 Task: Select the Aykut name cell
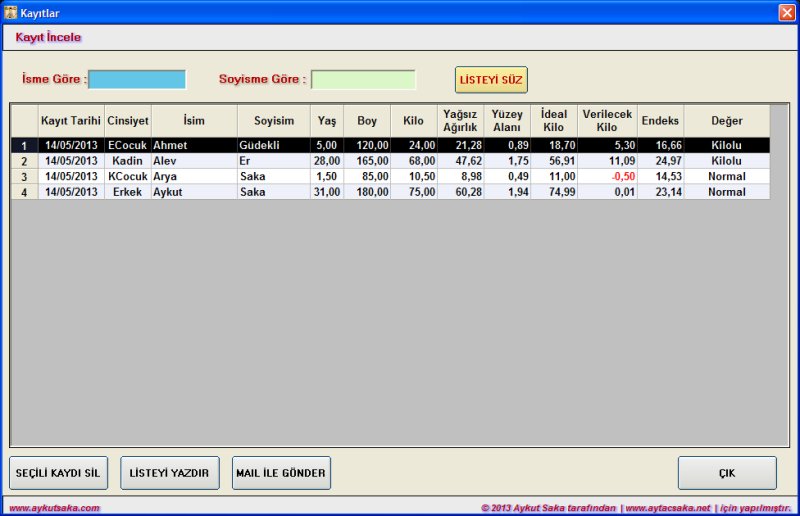click(x=194, y=192)
